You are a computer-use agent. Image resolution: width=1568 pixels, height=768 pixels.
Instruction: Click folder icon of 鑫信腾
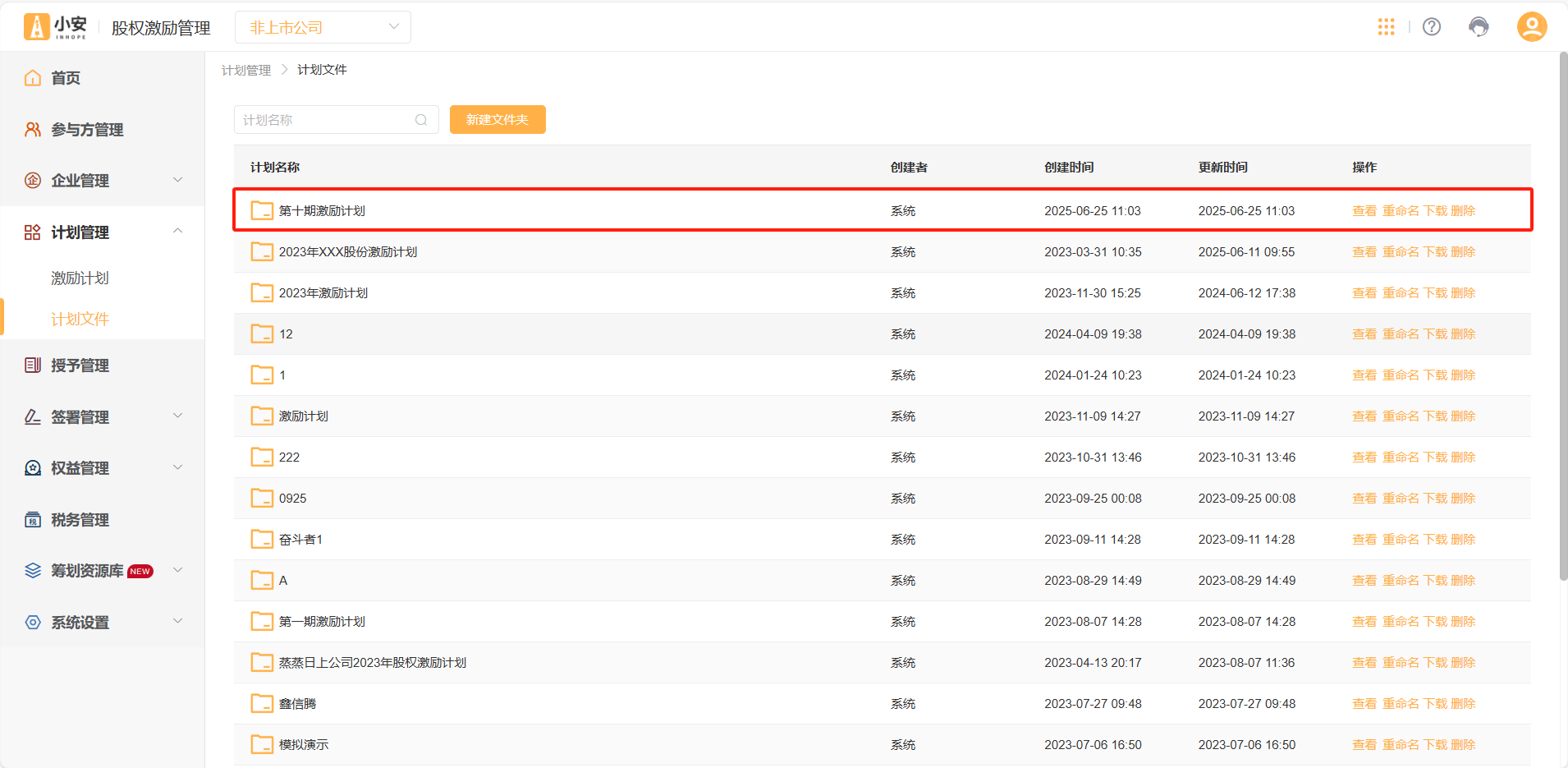coord(262,703)
